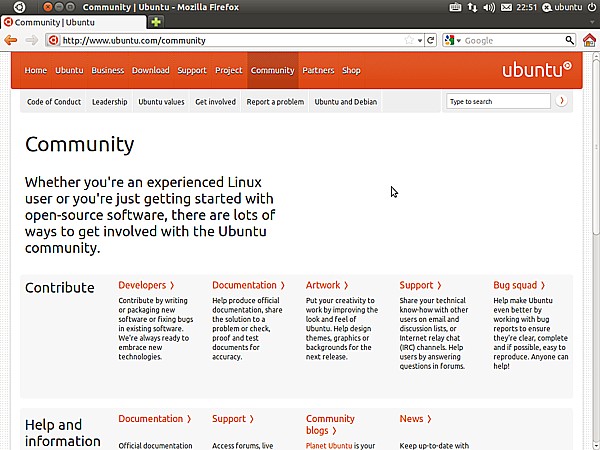Image resolution: width=600 pixels, height=450 pixels.
Task: Open a new tab with the plus icon
Action: coord(156,22)
